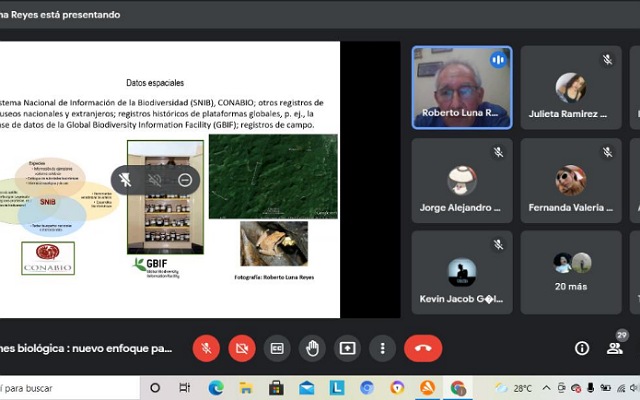
Task: Open the orange Avast icon on taskbar
Action: click(x=427, y=388)
